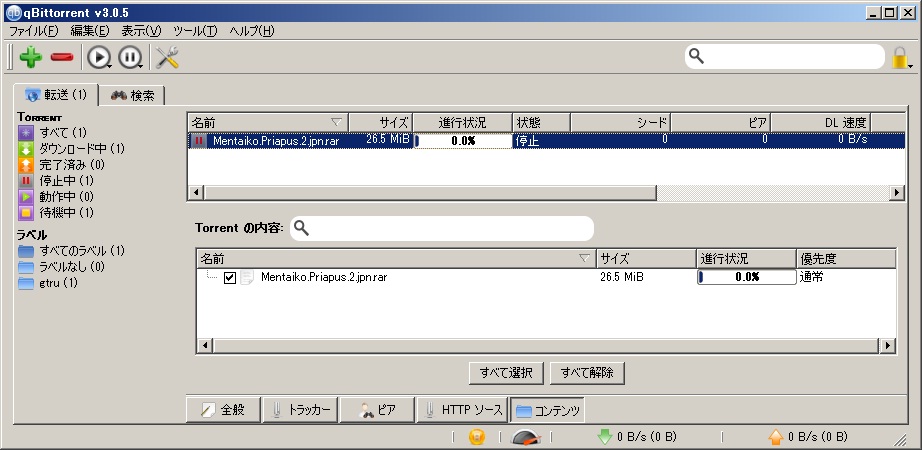The image size is (922, 450).
Task: Click the red minus remove torrent icon
Action: pyautogui.click(x=62, y=57)
